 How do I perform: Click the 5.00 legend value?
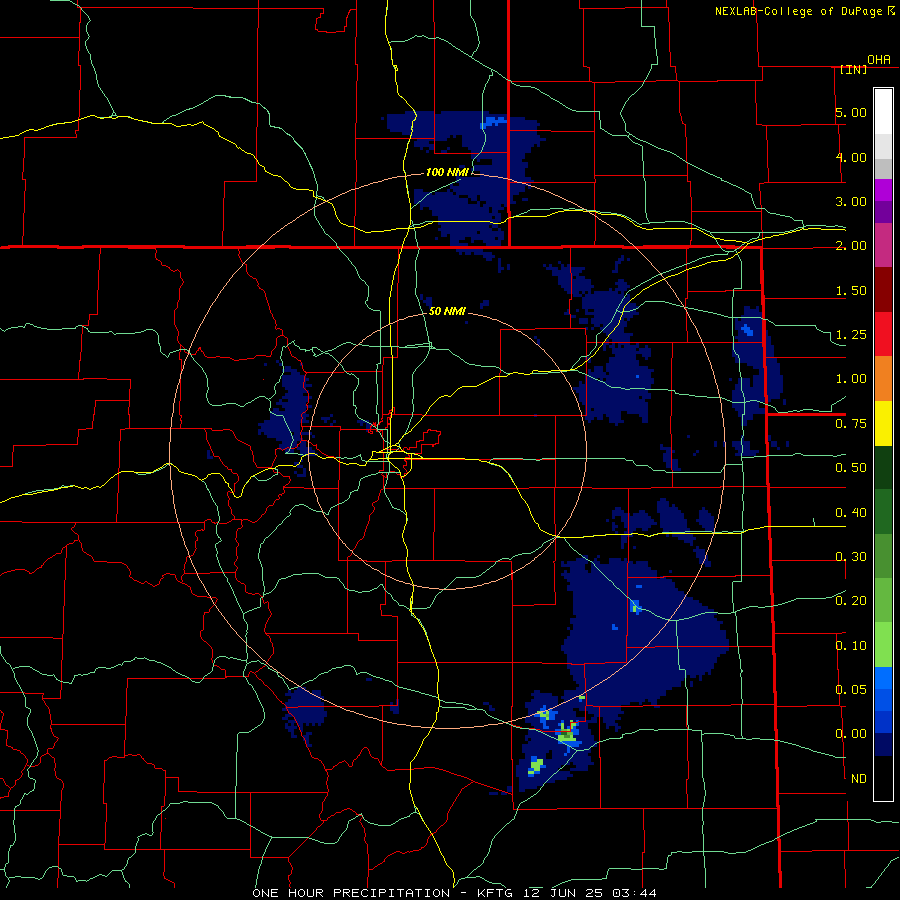click(851, 112)
